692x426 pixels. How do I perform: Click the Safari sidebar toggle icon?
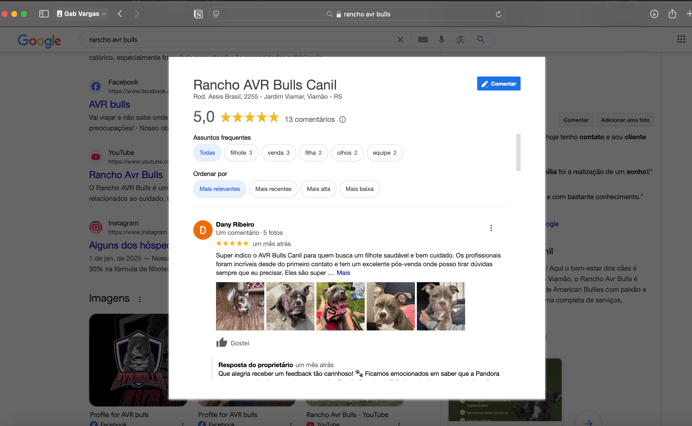[x=44, y=14]
